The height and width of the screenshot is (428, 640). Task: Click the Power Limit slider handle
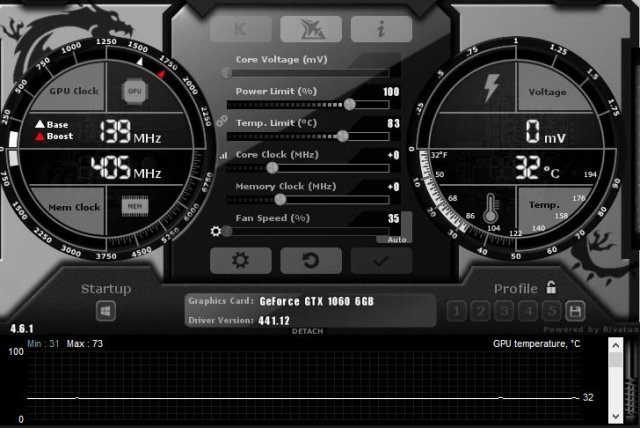pyautogui.click(x=350, y=104)
